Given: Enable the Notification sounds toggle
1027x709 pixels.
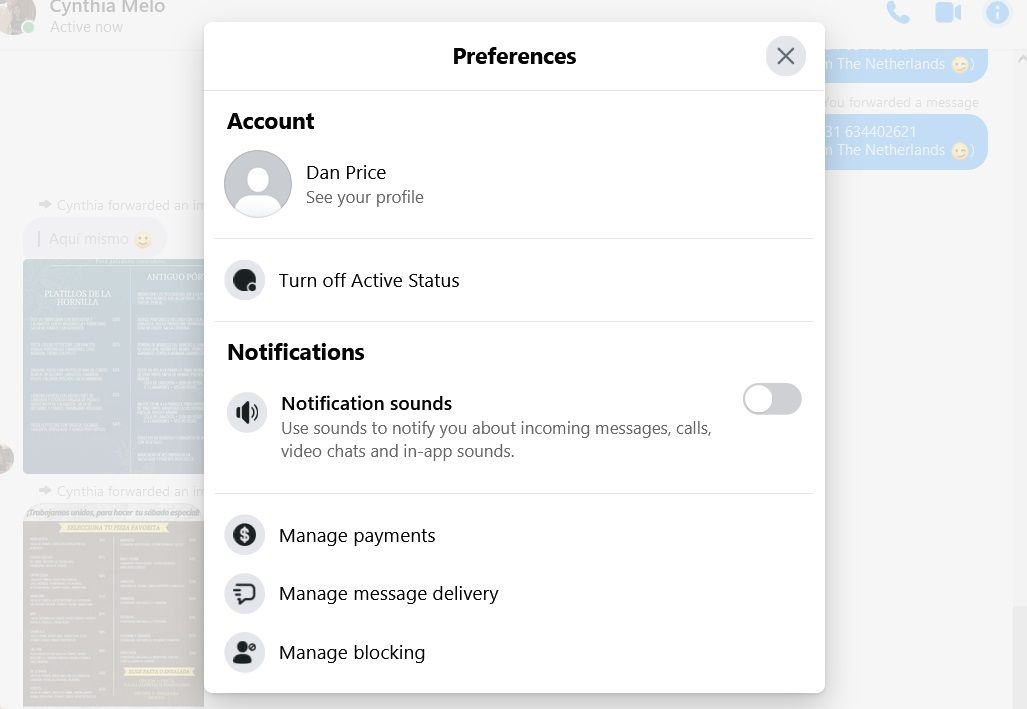Looking at the screenshot, I should 772,399.
